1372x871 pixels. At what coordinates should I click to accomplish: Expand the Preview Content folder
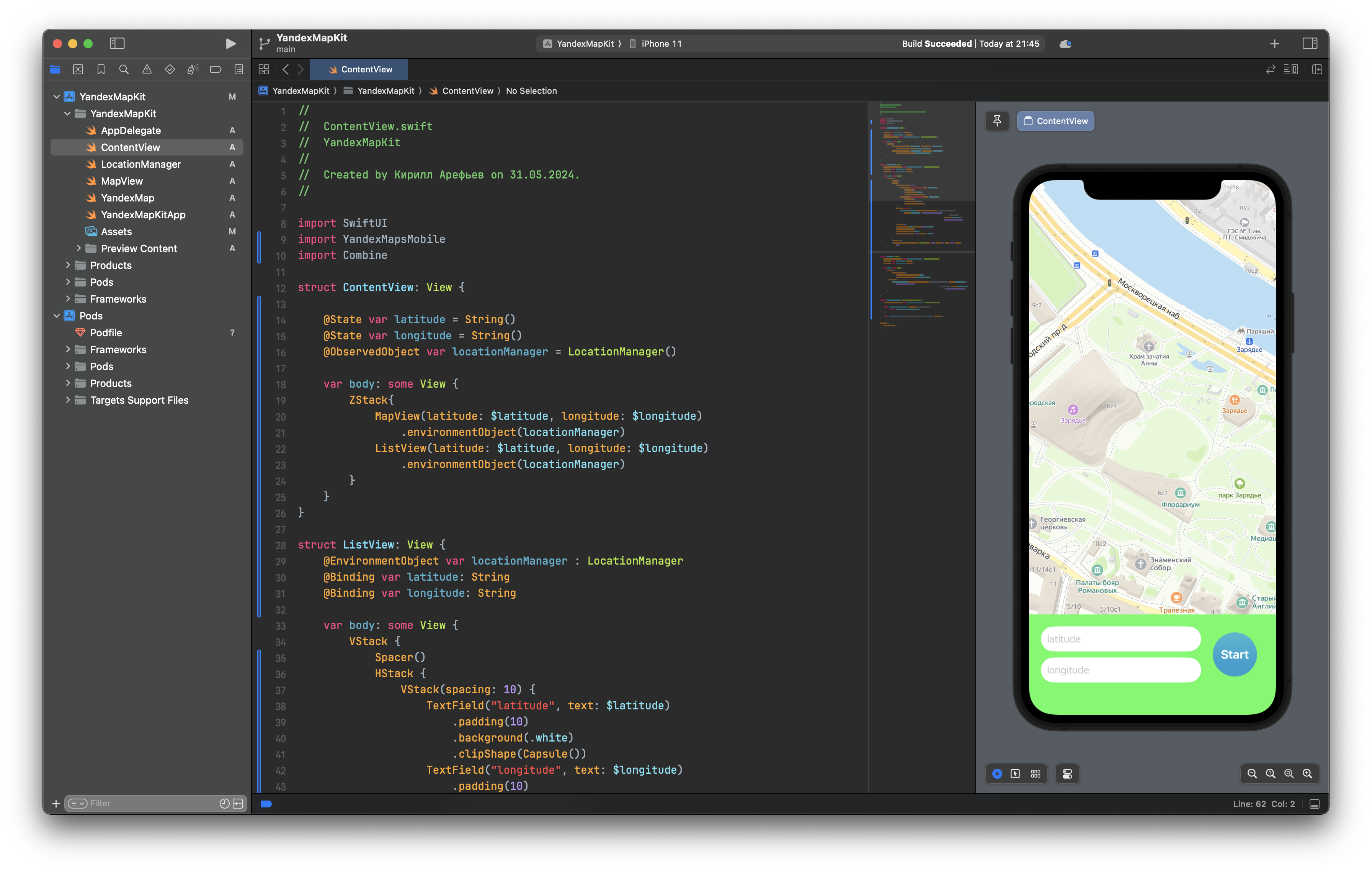pyautogui.click(x=78, y=248)
